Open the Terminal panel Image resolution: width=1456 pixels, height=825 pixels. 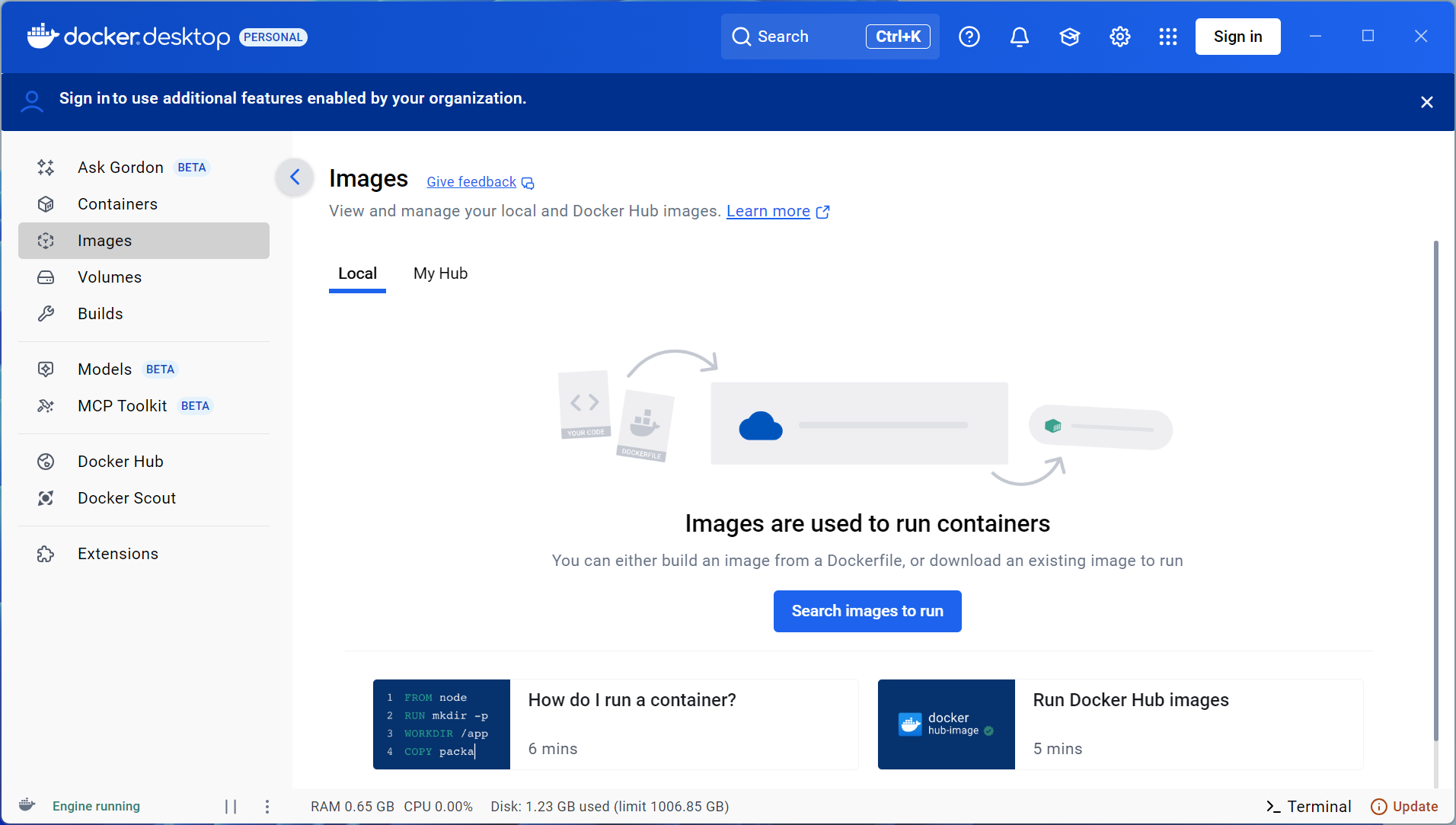click(x=1308, y=807)
